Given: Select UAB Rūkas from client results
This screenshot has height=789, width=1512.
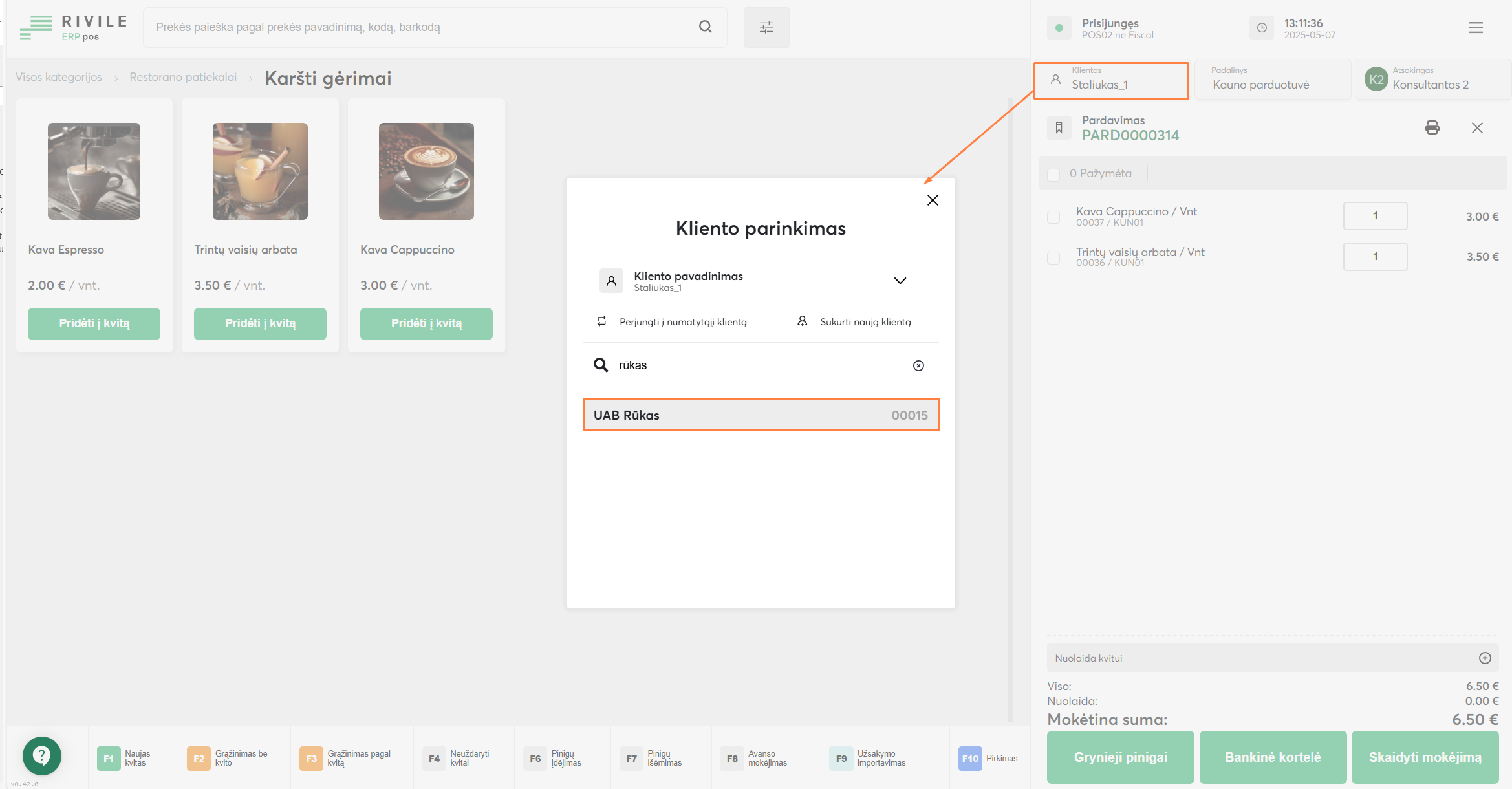Looking at the screenshot, I should pos(761,415).
